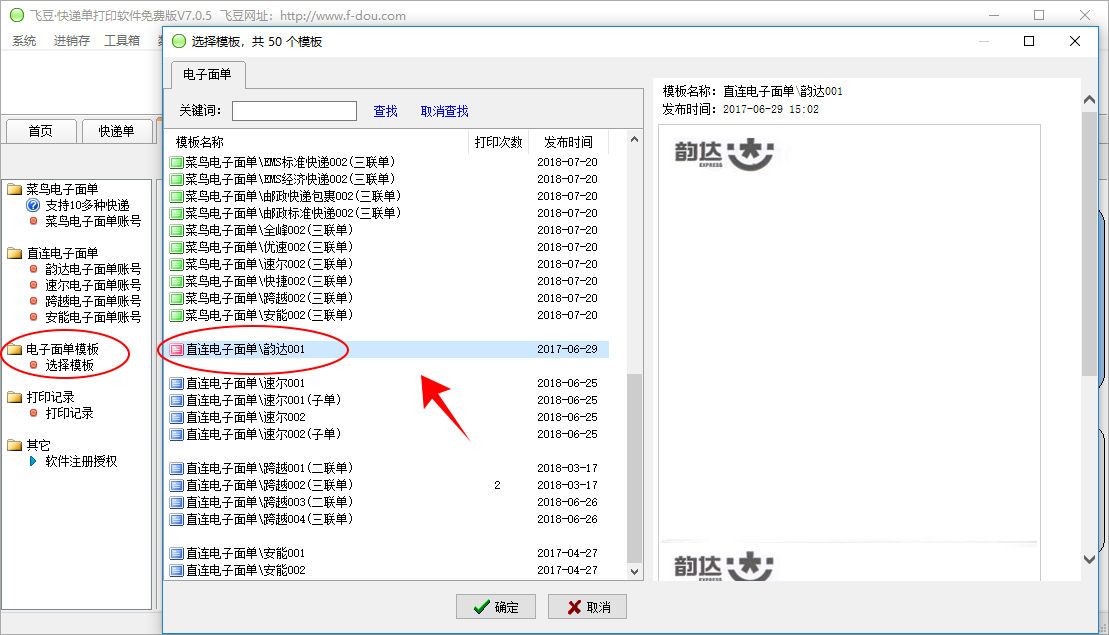Click the 菜鸟电子面单 folder icon
This screenshot has height=635, width=1109.
pos(15,189)
